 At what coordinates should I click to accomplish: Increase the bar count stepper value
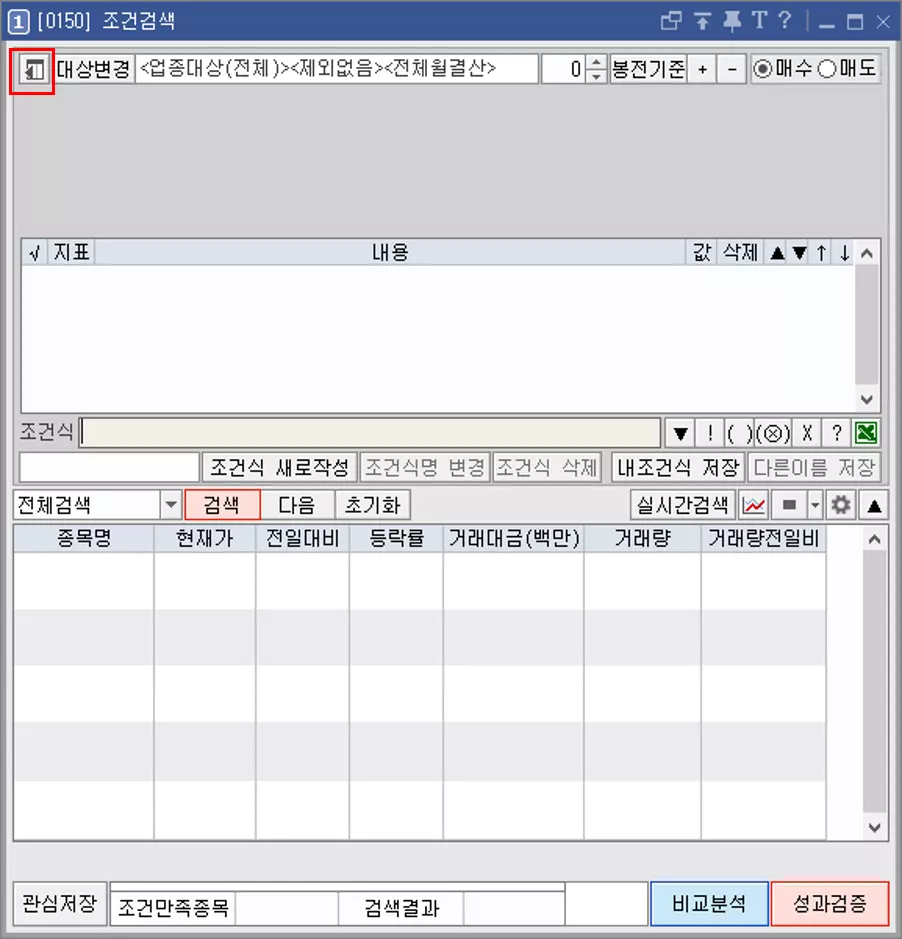coord(596,62)
